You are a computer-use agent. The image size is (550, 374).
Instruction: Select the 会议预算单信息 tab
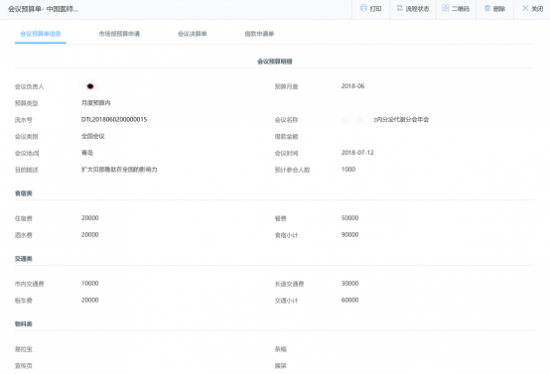coord(41,34)
